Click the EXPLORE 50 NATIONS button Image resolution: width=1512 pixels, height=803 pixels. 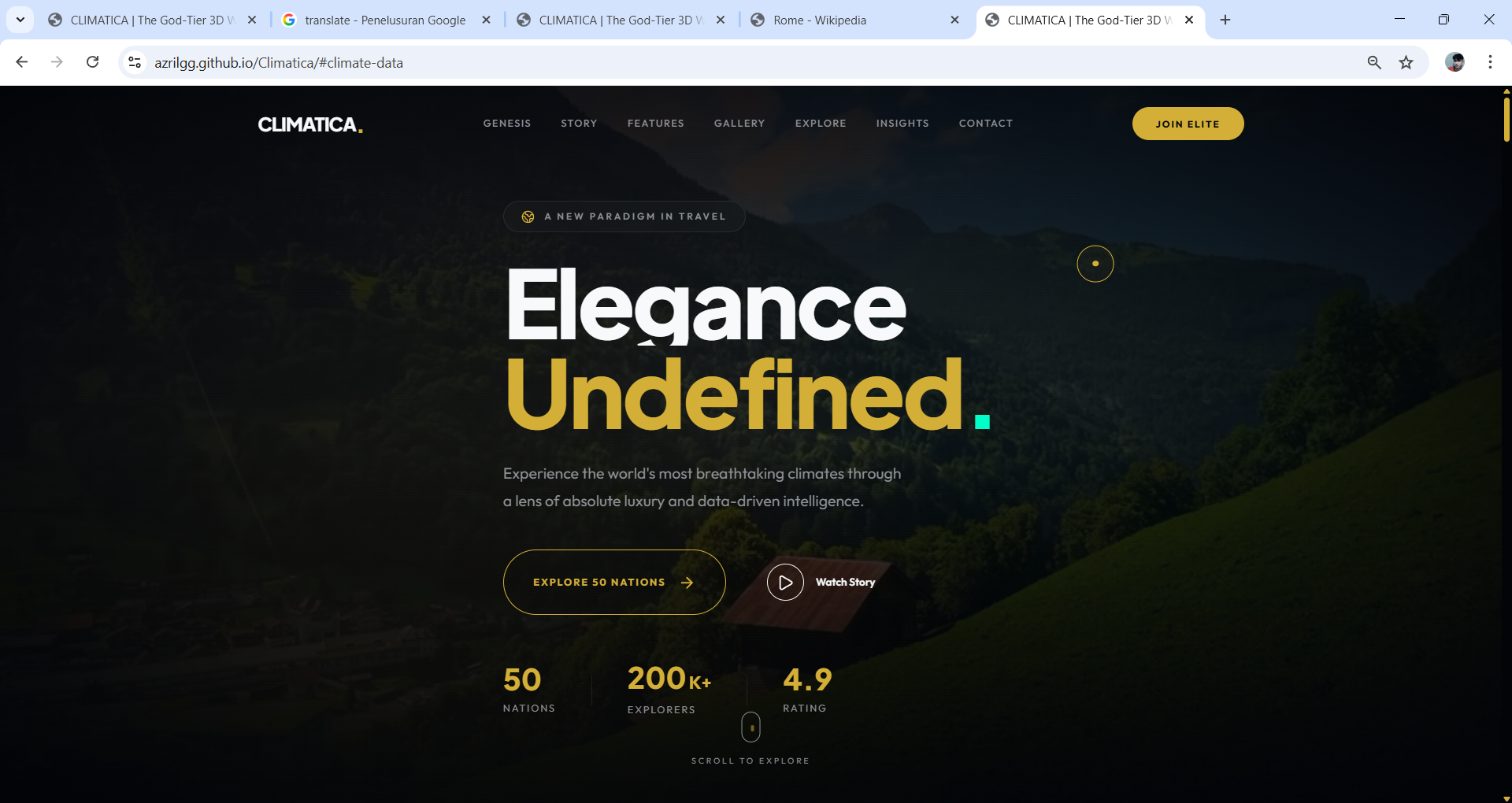tap(614, 583)
